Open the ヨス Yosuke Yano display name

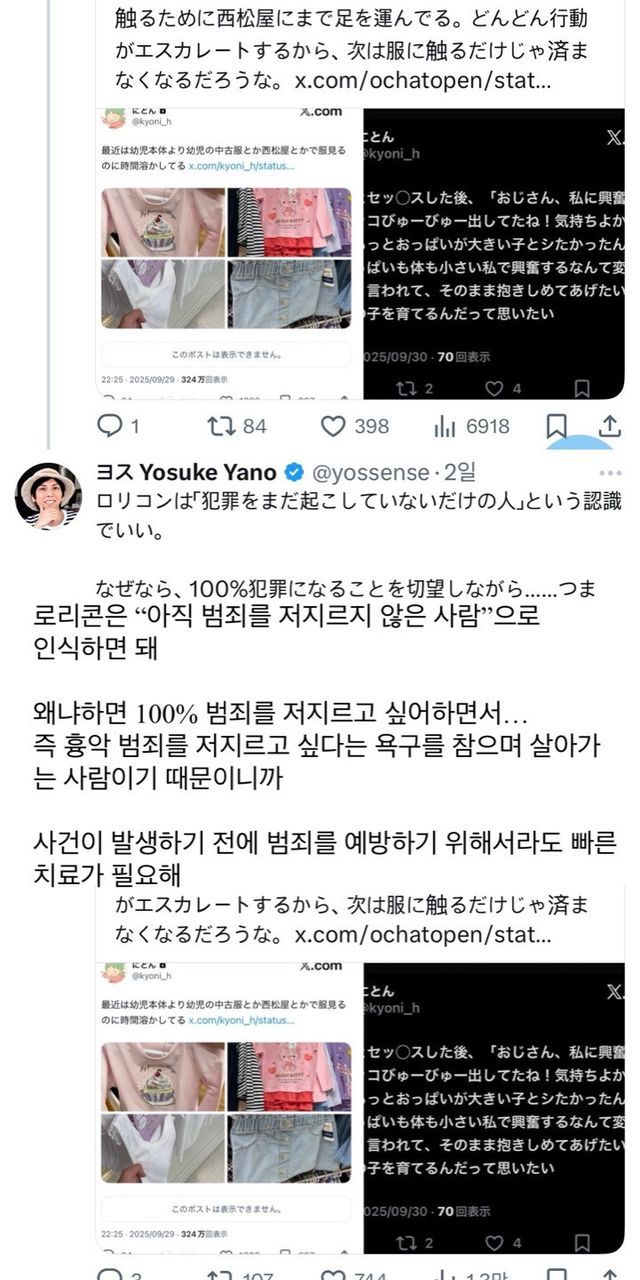[186, 472]
